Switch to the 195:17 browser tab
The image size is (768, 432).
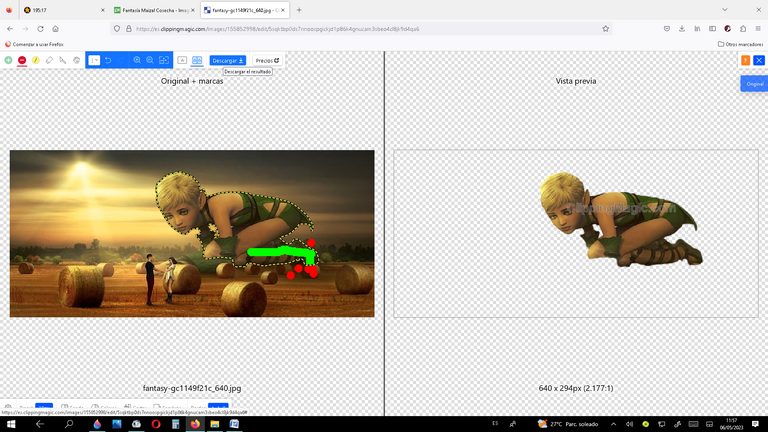pyautogui.click(x=64, y=10)
